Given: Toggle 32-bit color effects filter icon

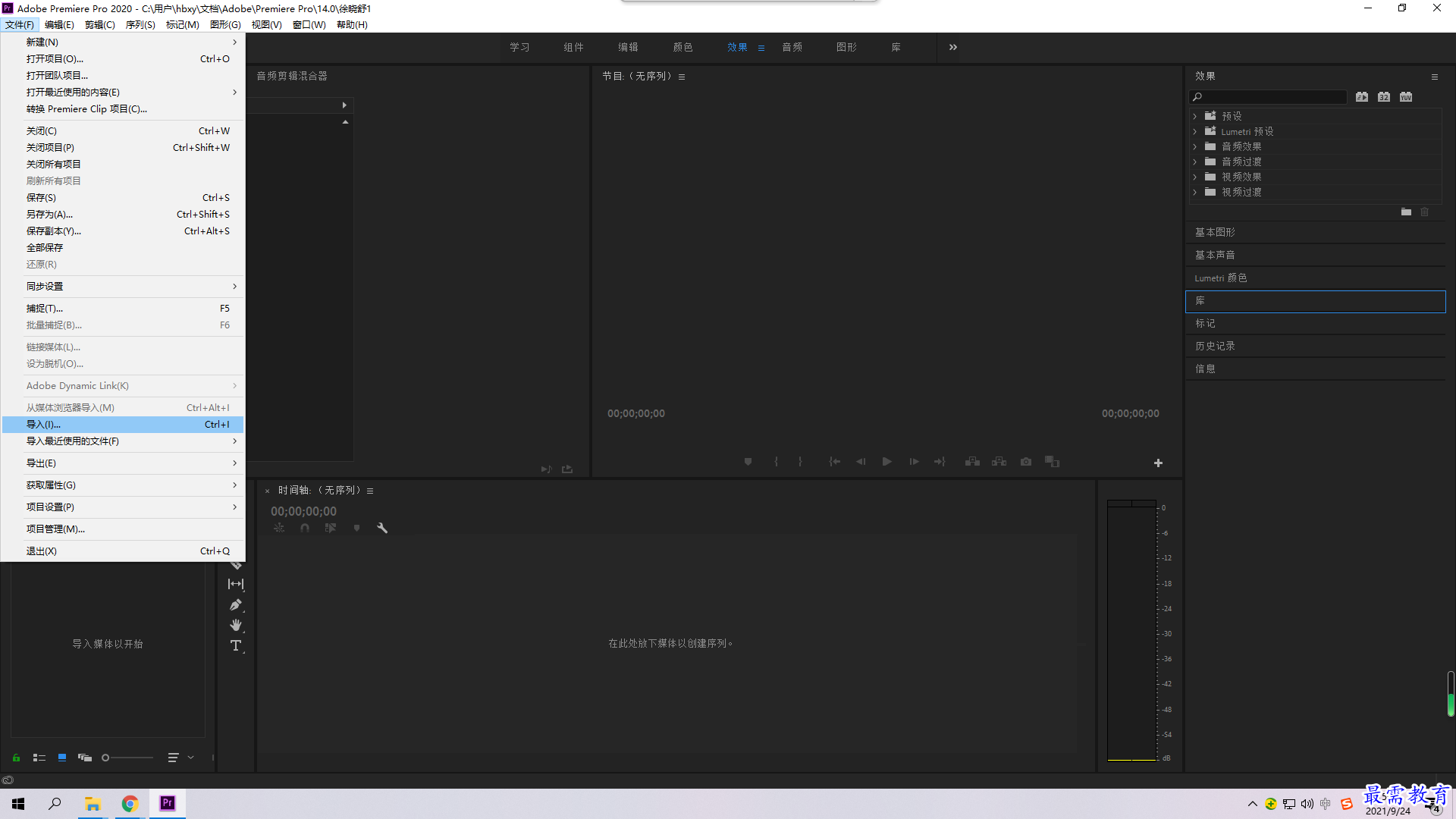Looking at the screenshot, I should pyautogui.click(x=1384, y=97).
